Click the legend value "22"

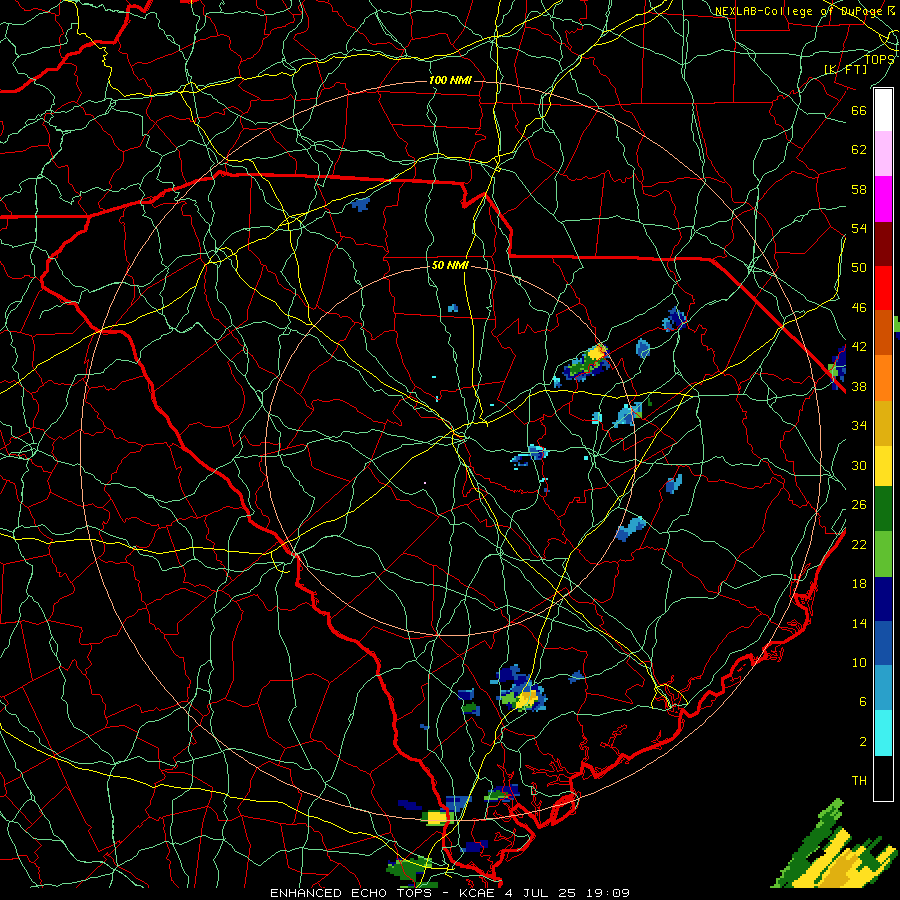859,544
